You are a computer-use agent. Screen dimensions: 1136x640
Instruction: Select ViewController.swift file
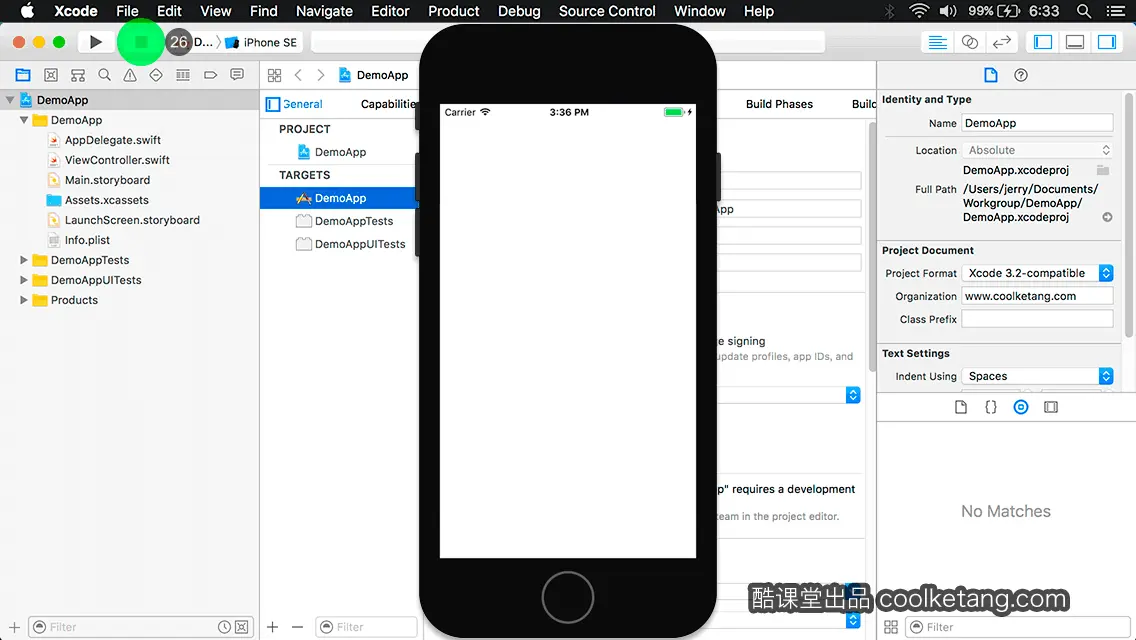tap(117, 159)
